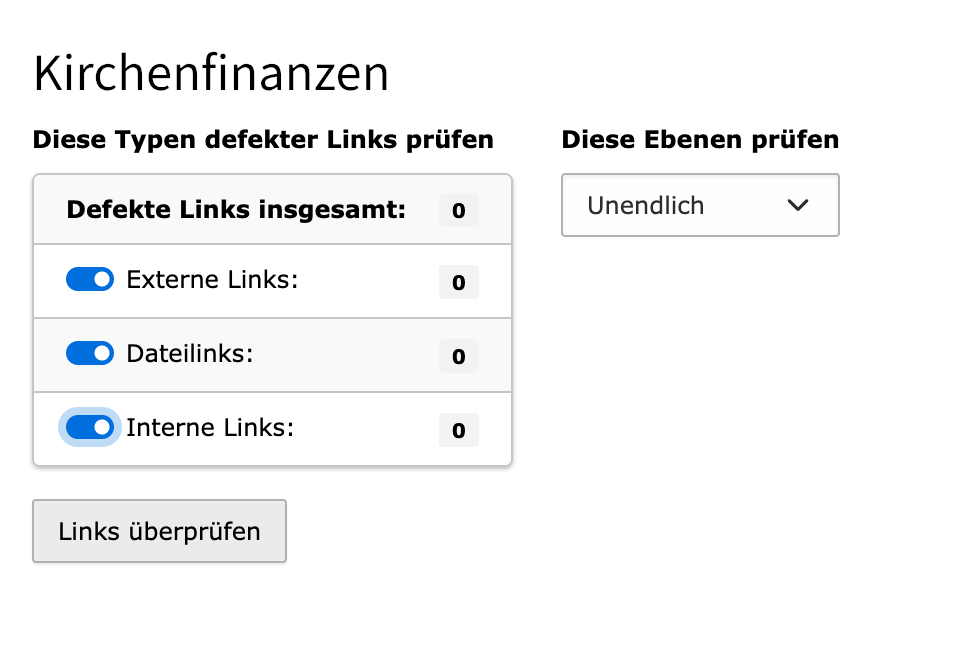Image resolution: width=976 pixels, height=654 pixels.
Task: Click the Kirchenfinanzen page heading
Action: 211,75
